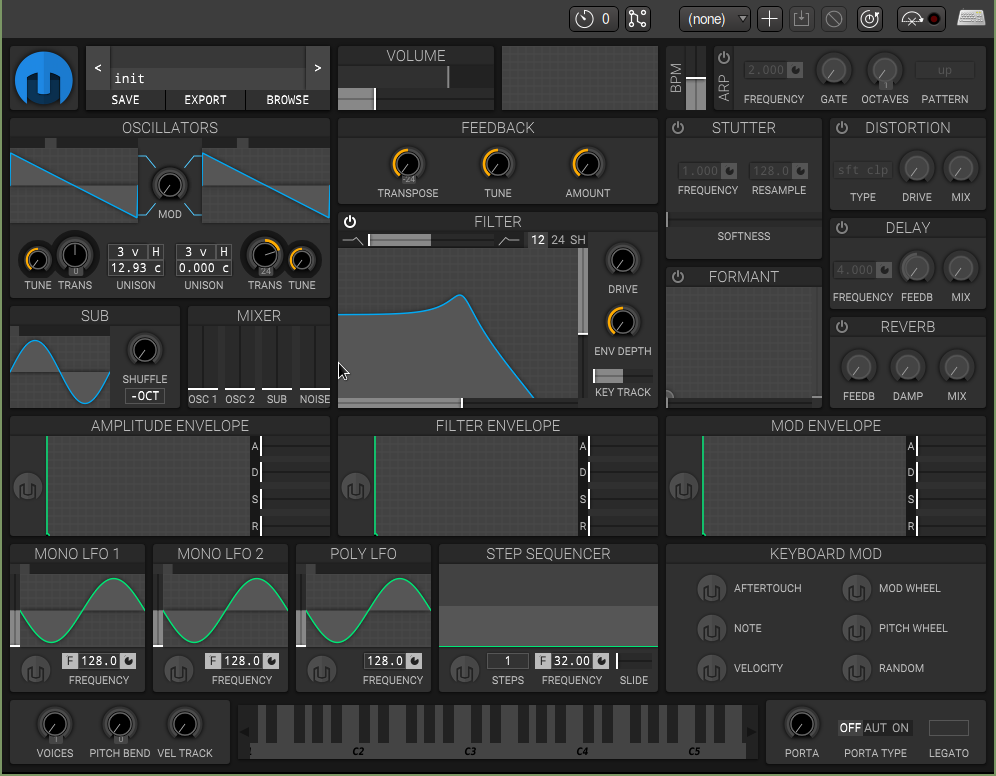Set Porta Type to ON
This screenshot has height=776, width=996.
pos(901,728)
